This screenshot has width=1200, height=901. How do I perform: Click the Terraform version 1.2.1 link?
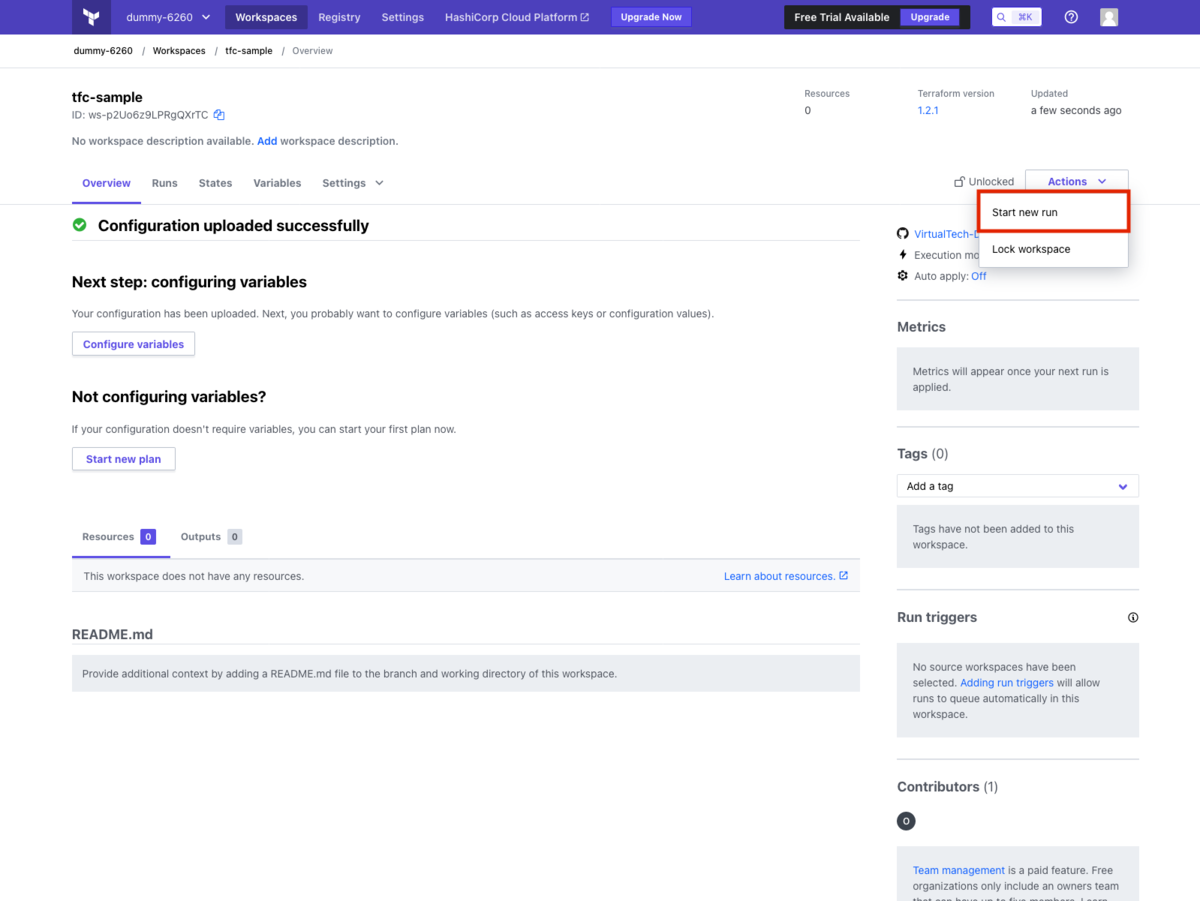pos(928,110)
